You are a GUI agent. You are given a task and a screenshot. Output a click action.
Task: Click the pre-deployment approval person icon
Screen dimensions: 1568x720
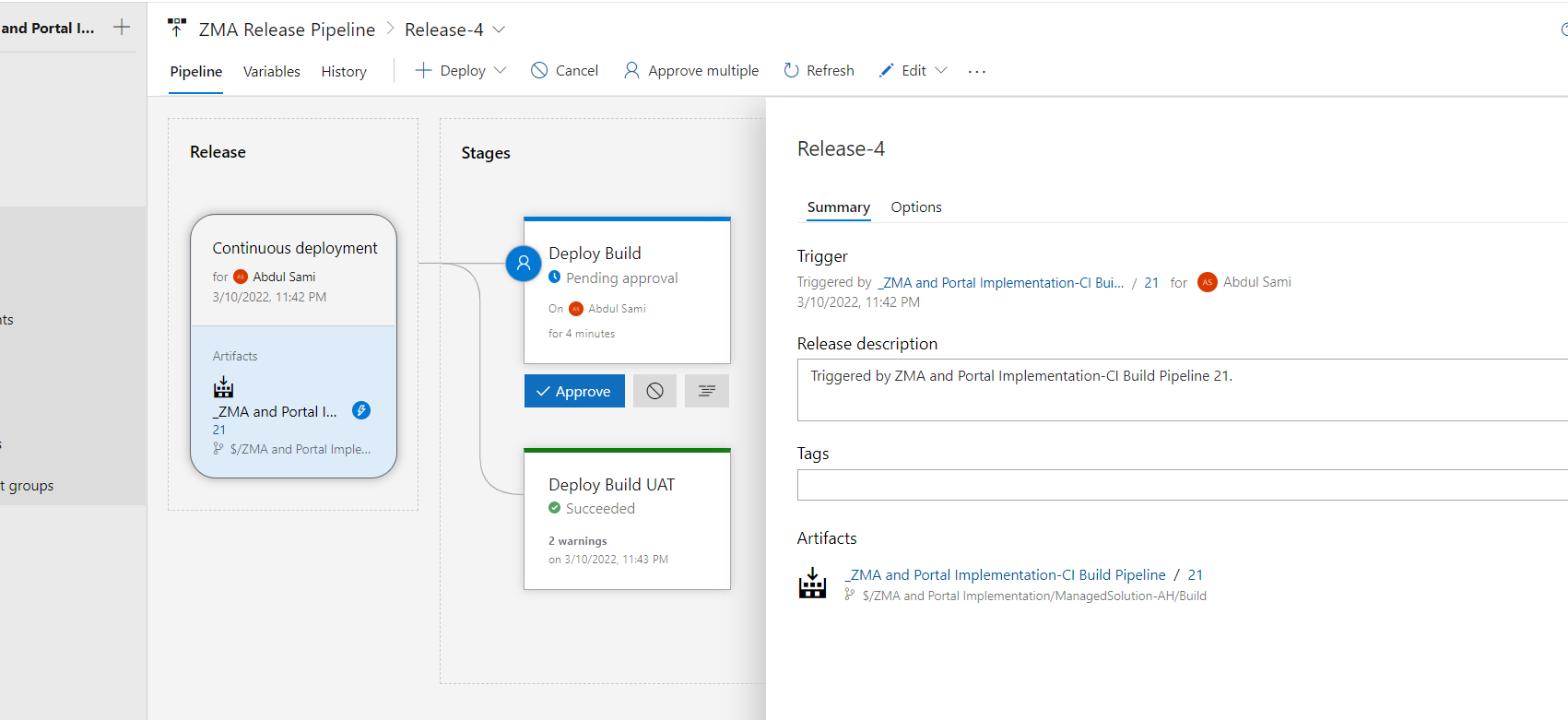pos(524,264)
